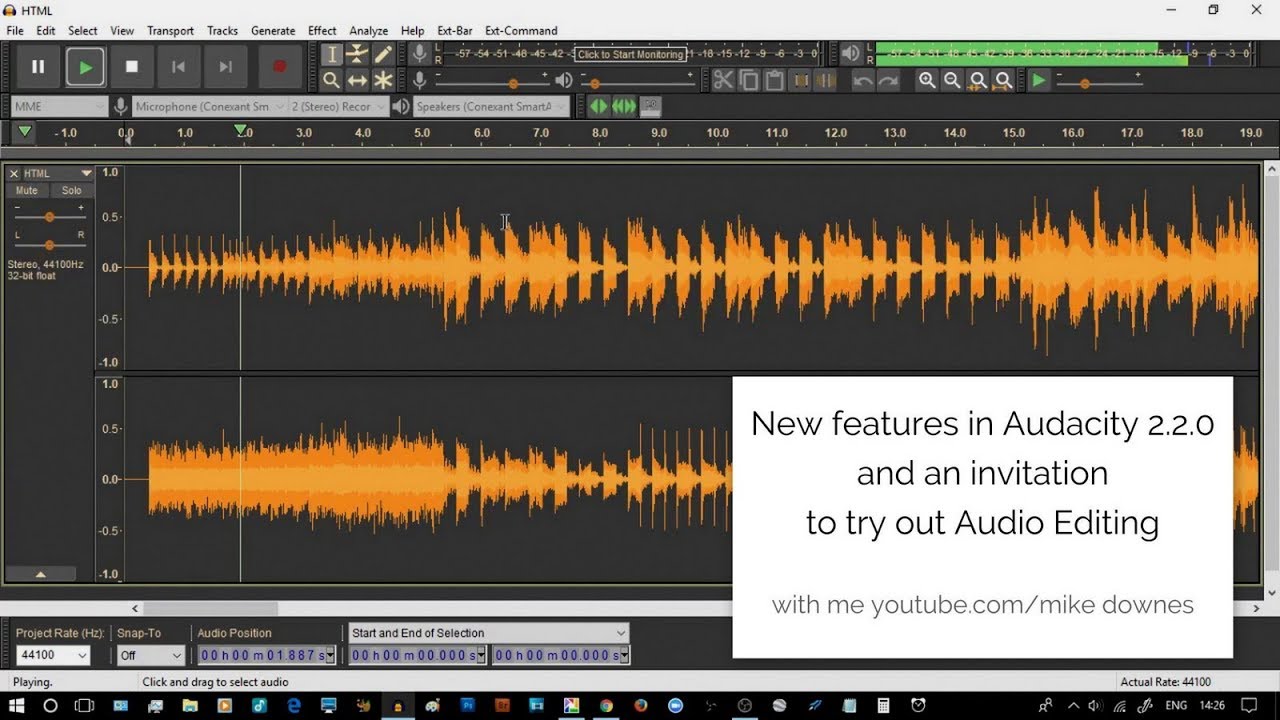Zoom In with the plus magnifier
This screenshot has height=720, width=1280.
pos(927,81)
